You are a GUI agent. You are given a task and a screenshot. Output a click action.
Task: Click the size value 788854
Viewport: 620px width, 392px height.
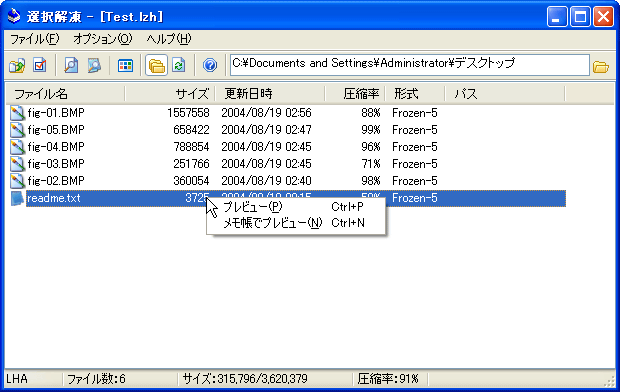[191, 147]
